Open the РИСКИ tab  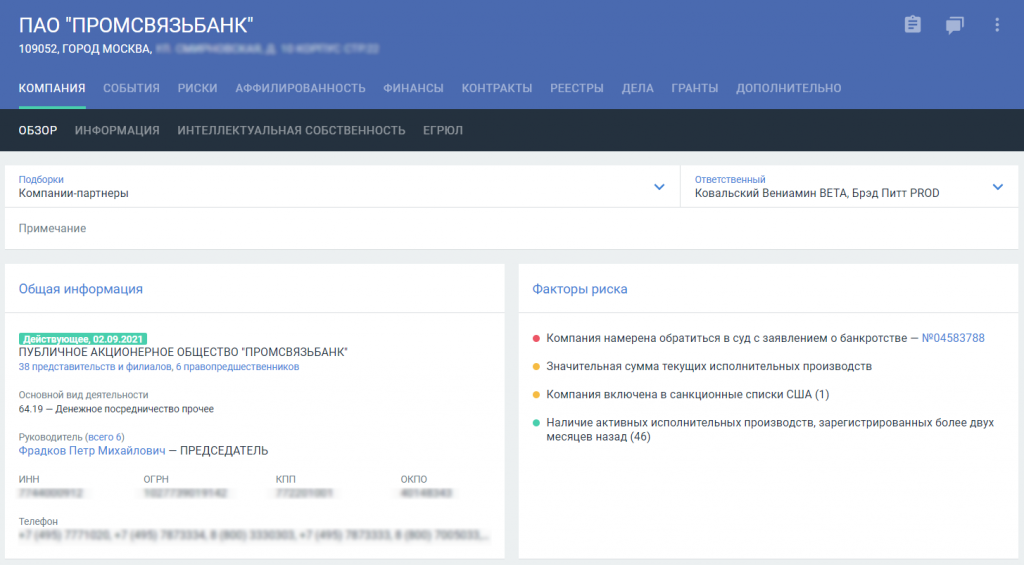coord(197,88)
